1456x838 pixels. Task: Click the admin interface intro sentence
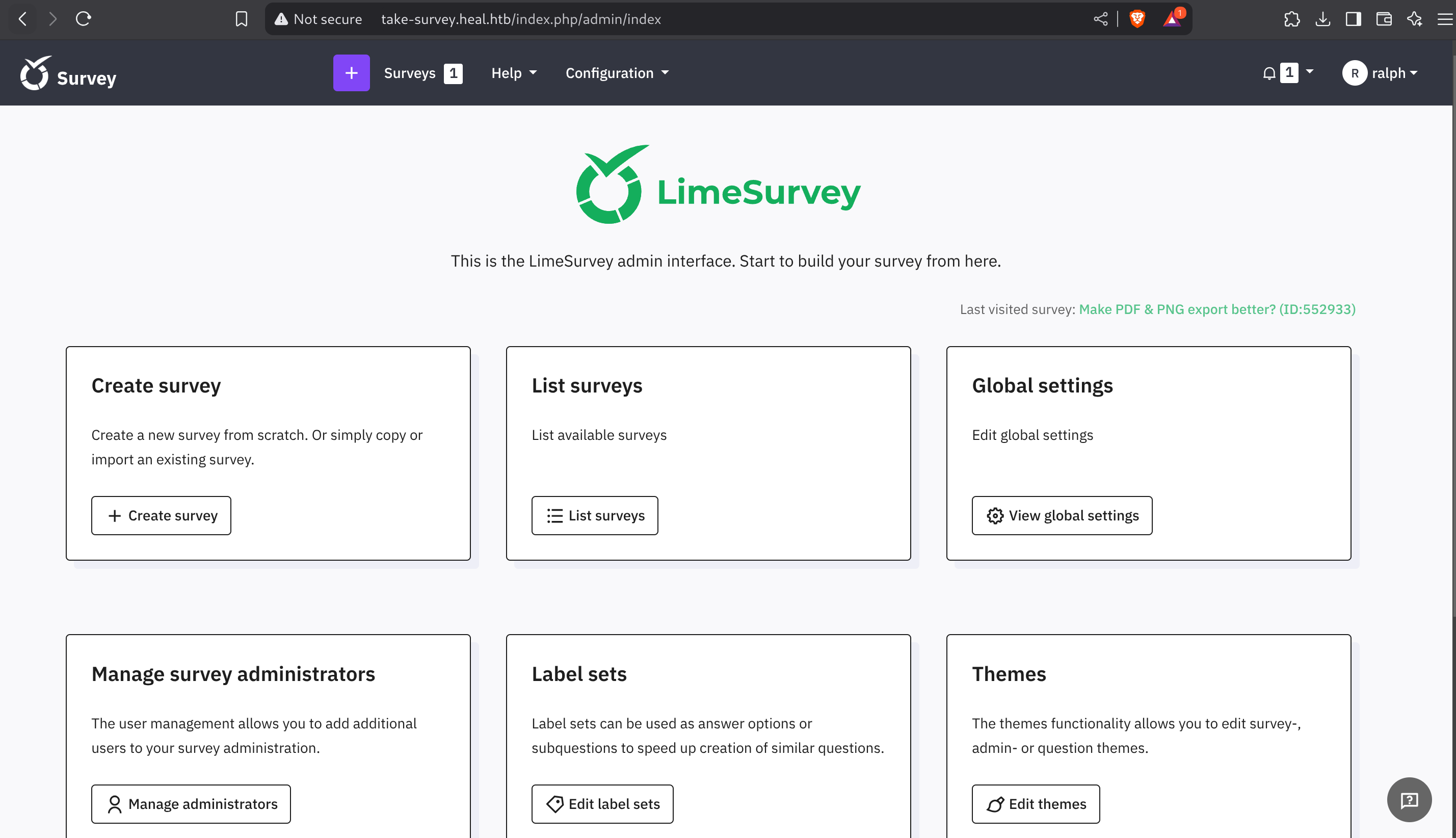point(726,261)
